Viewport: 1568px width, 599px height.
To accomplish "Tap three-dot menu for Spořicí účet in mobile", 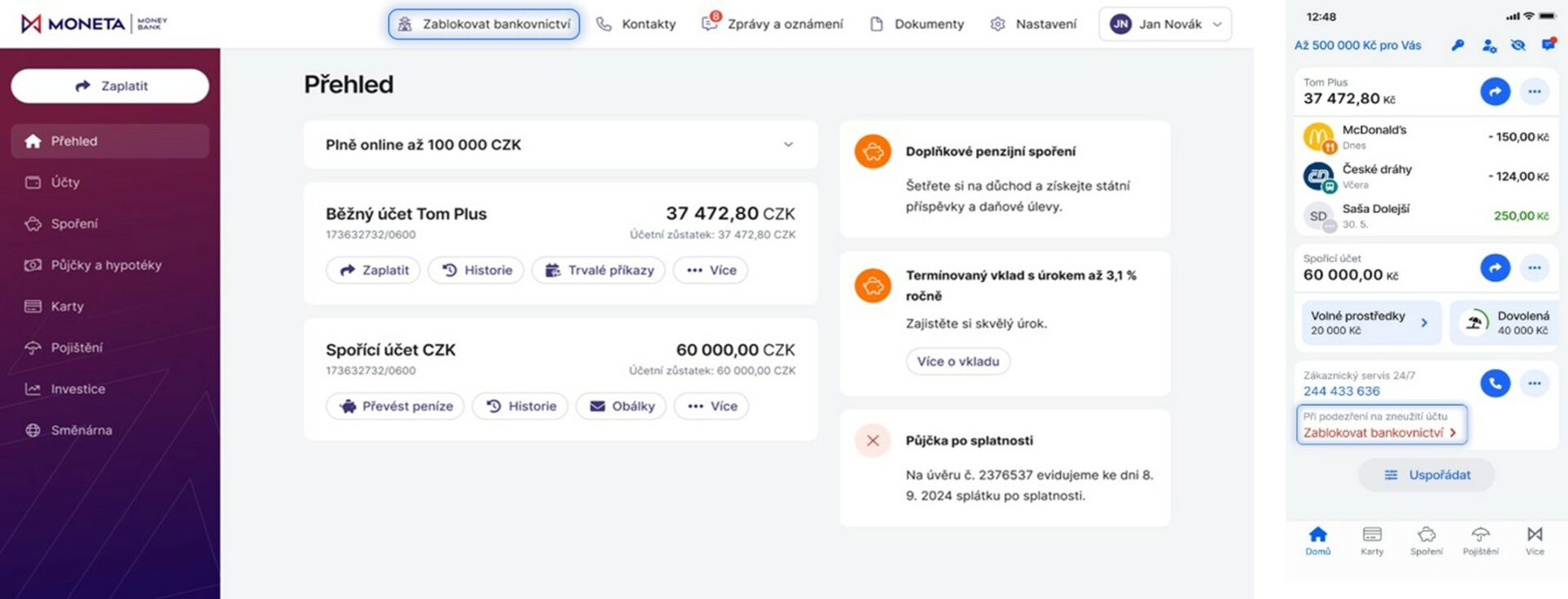I will [1535, 268].
